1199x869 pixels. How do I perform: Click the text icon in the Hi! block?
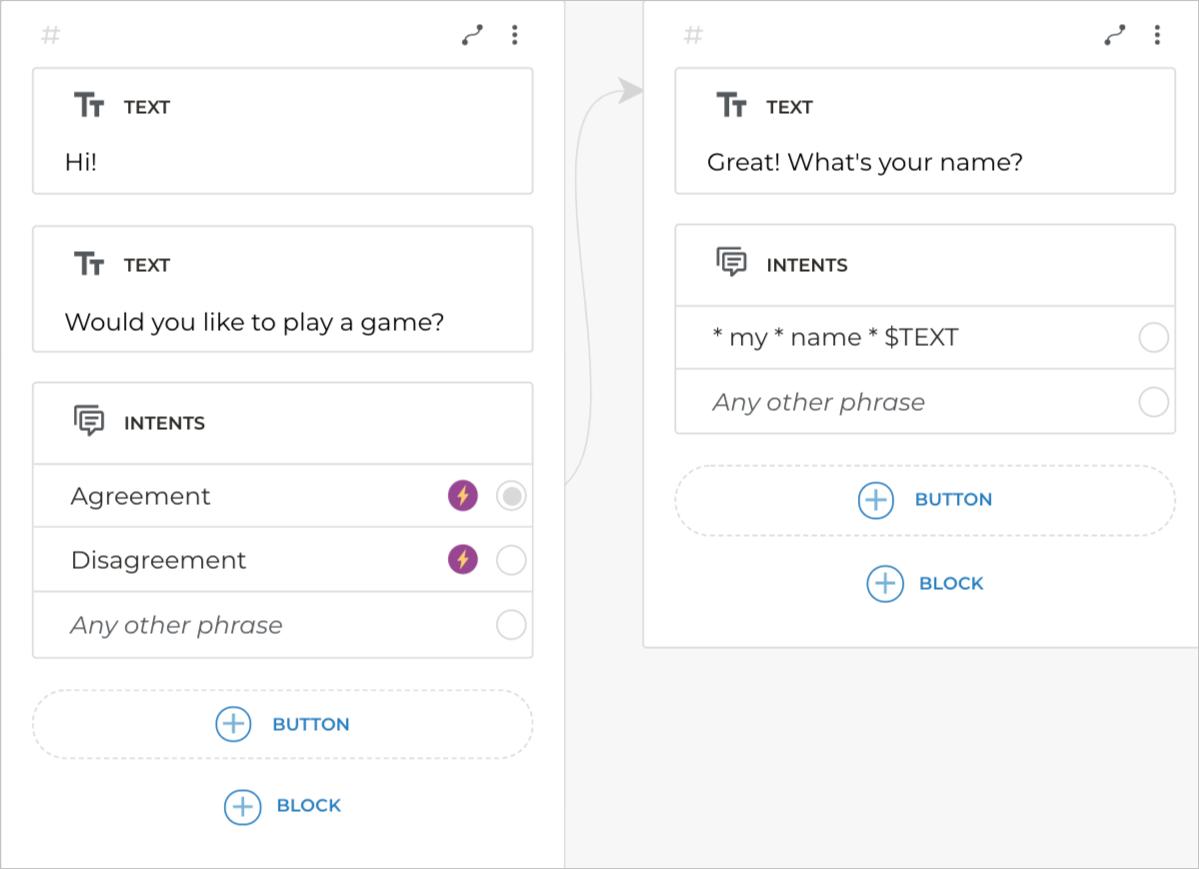[89, 106]
